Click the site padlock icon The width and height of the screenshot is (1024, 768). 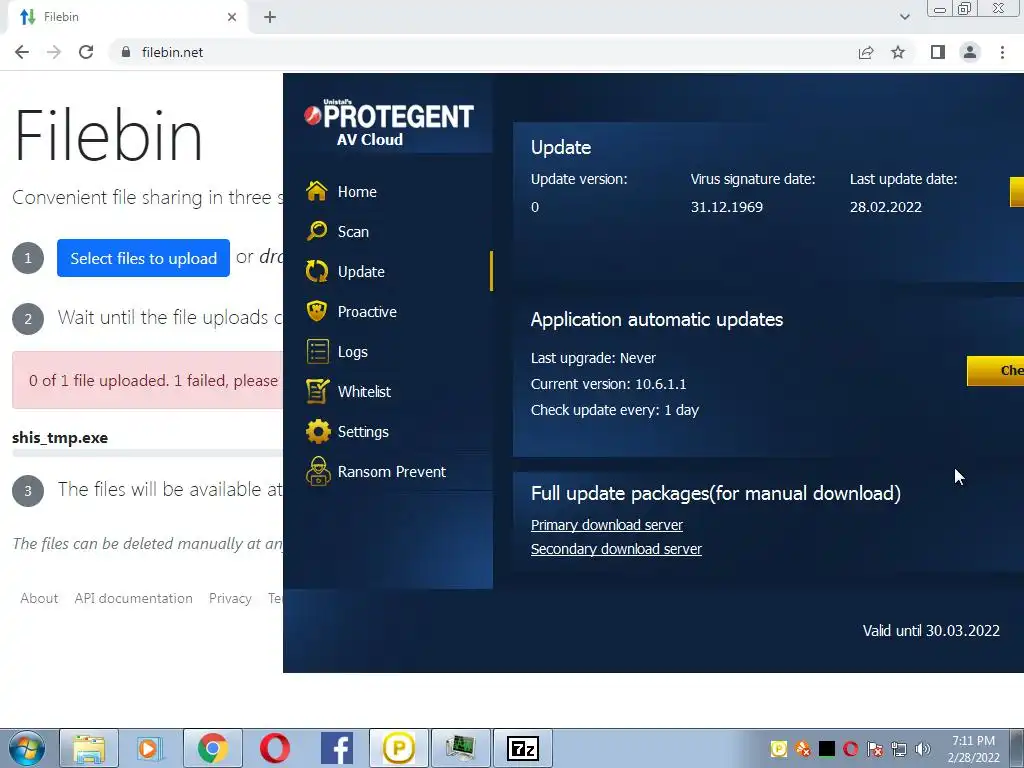[126, 52]
